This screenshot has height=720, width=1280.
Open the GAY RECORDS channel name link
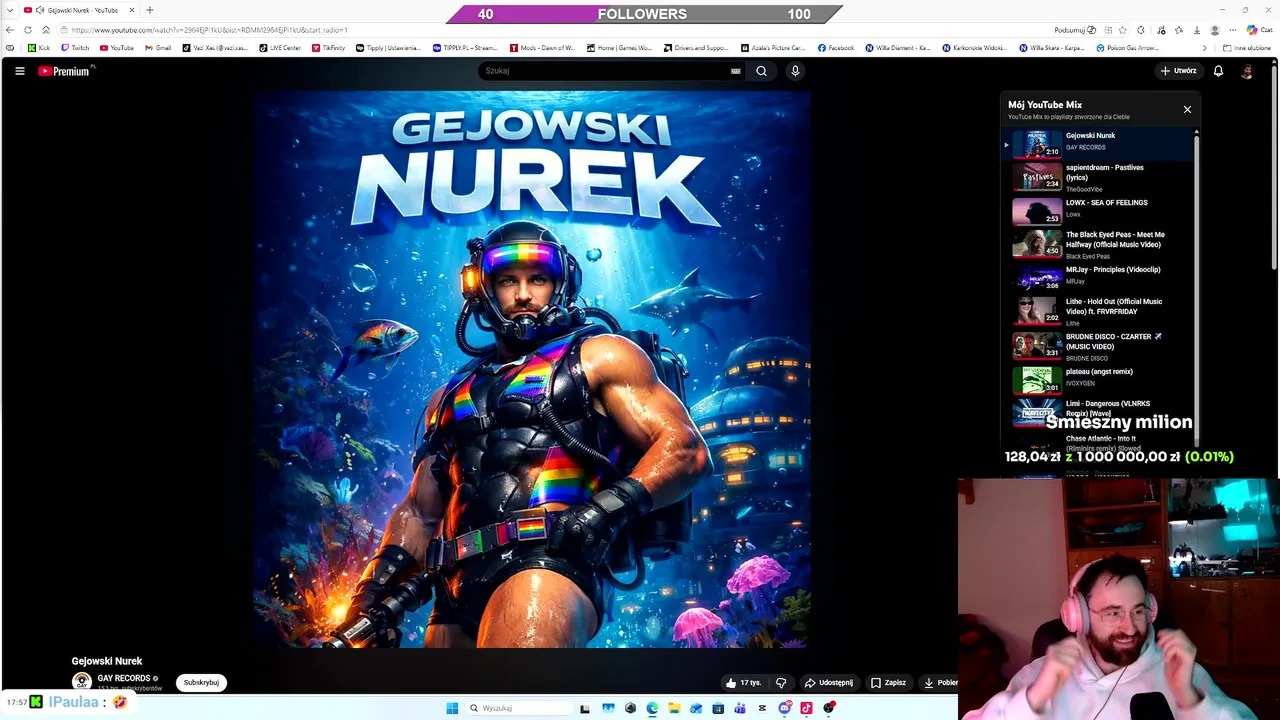124,678
